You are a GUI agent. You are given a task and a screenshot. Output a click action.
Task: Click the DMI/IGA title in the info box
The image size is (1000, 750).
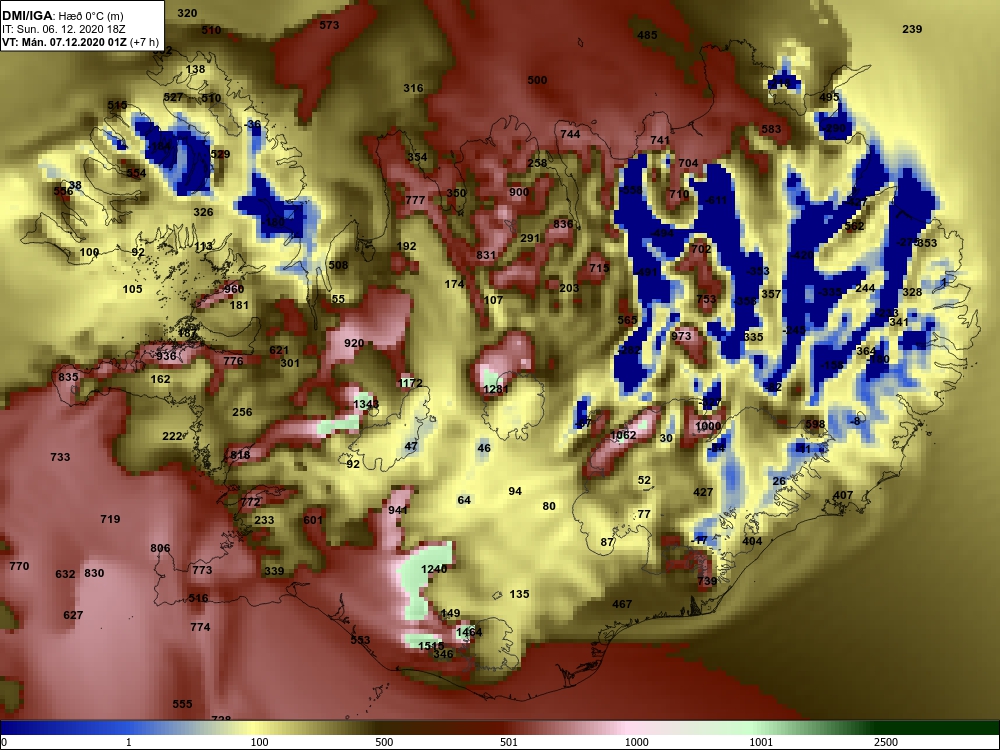coord(27,15)
